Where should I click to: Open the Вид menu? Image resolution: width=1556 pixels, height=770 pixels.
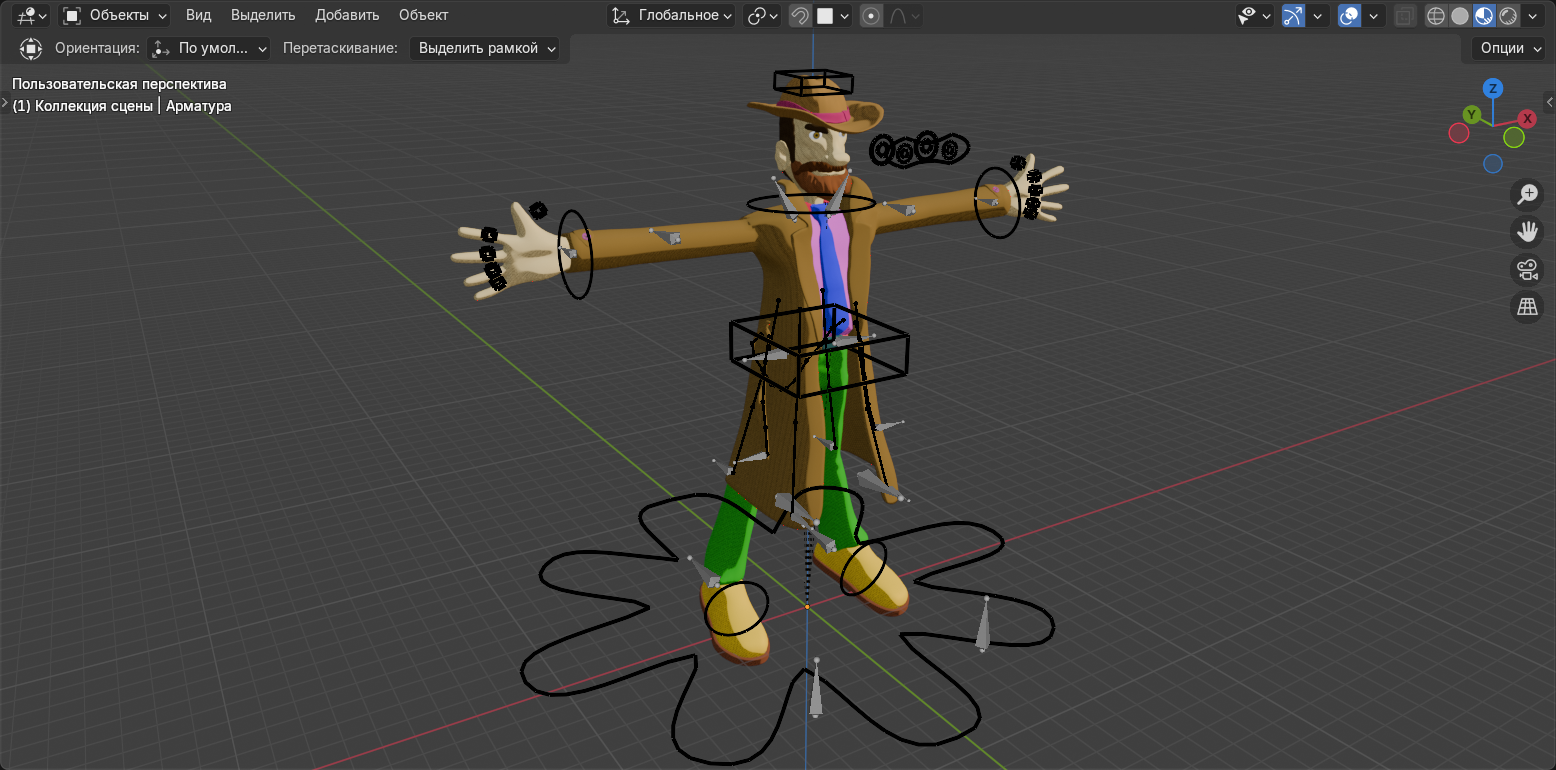(x=197, y=15)
